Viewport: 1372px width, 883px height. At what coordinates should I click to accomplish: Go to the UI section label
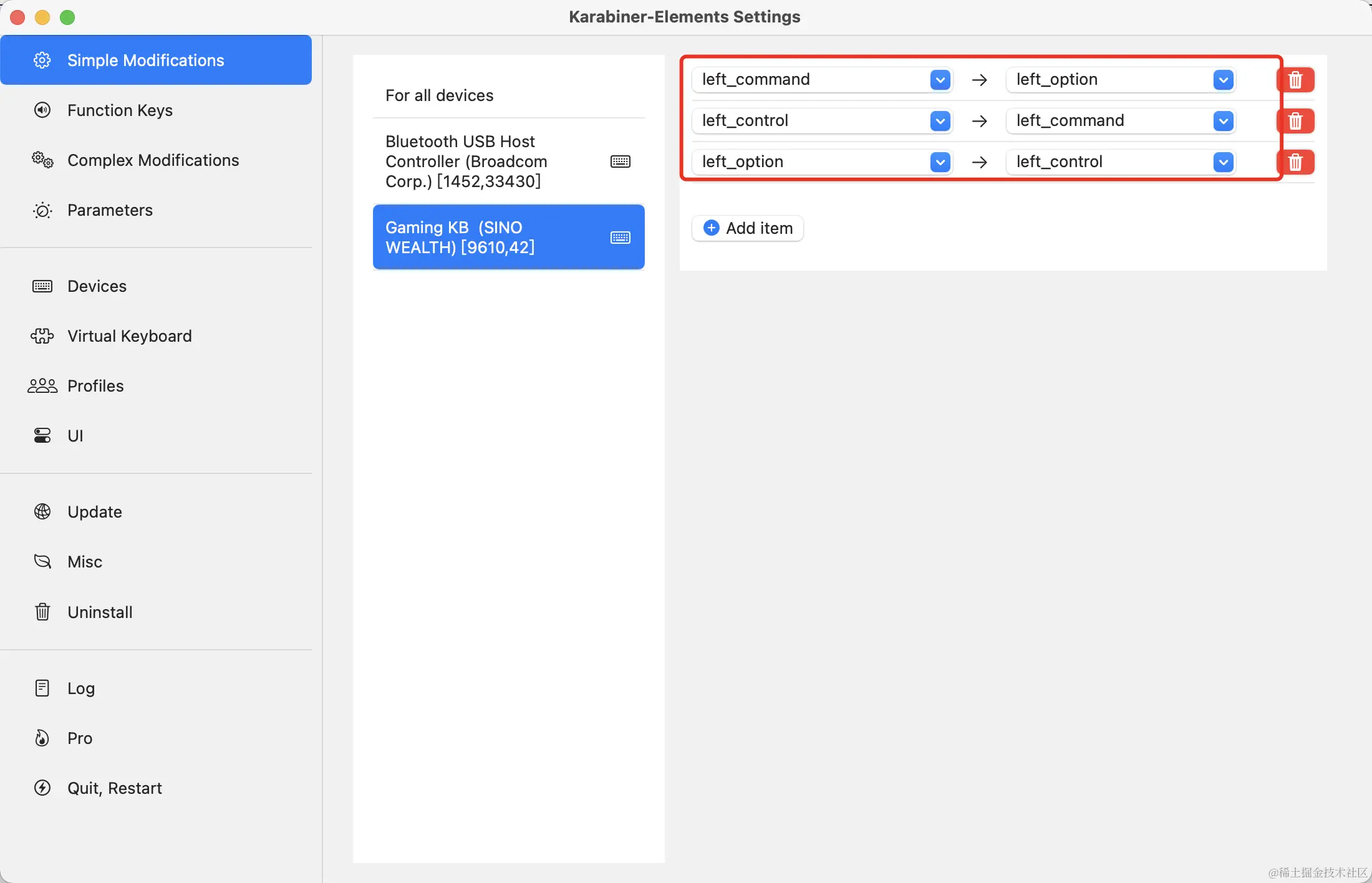click(75, 436)
